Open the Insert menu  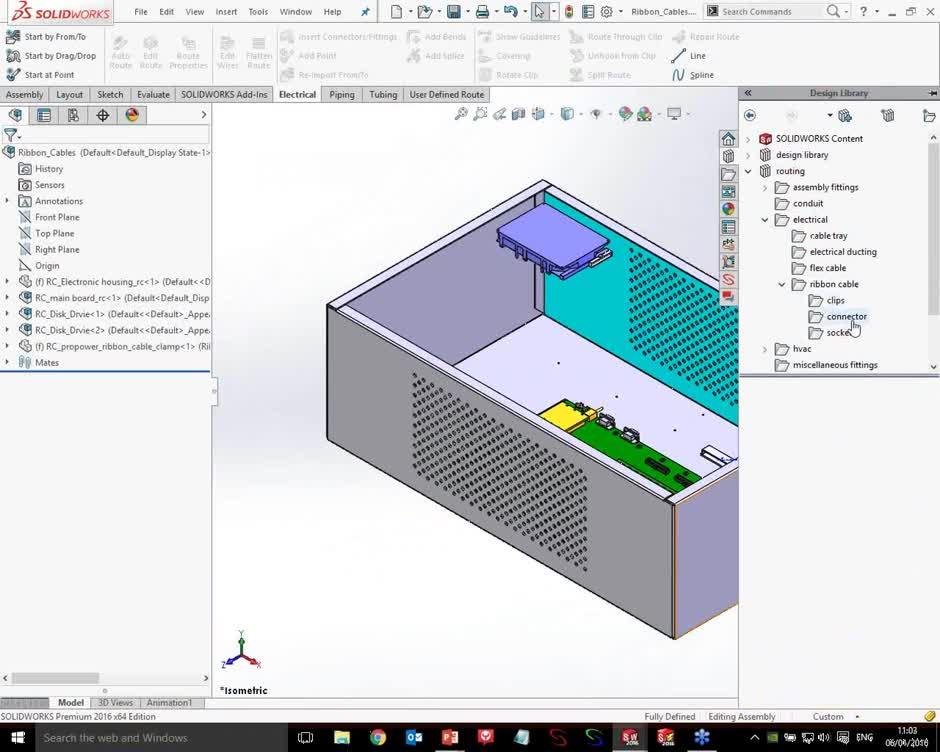[x=226, y=12]
